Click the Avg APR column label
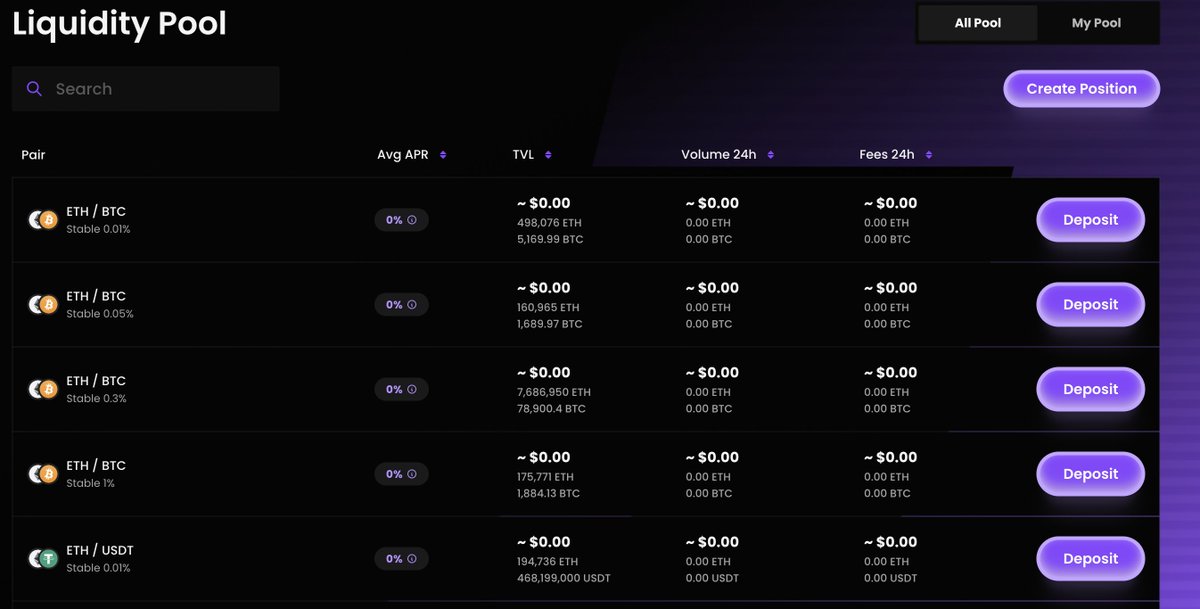This screenshot has width=1200, height=609. pos(403,155)
